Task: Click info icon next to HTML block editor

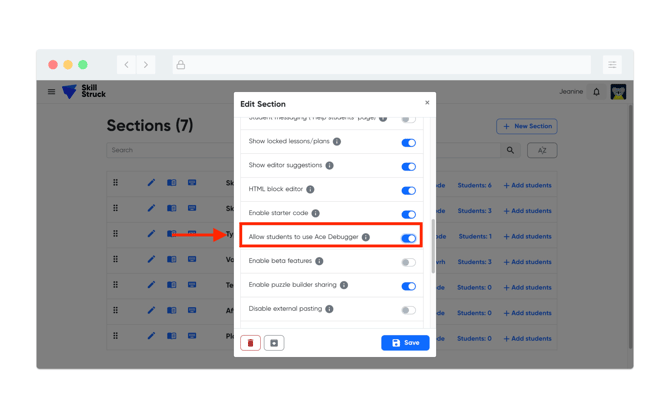Action: click(x=310, y=189)
